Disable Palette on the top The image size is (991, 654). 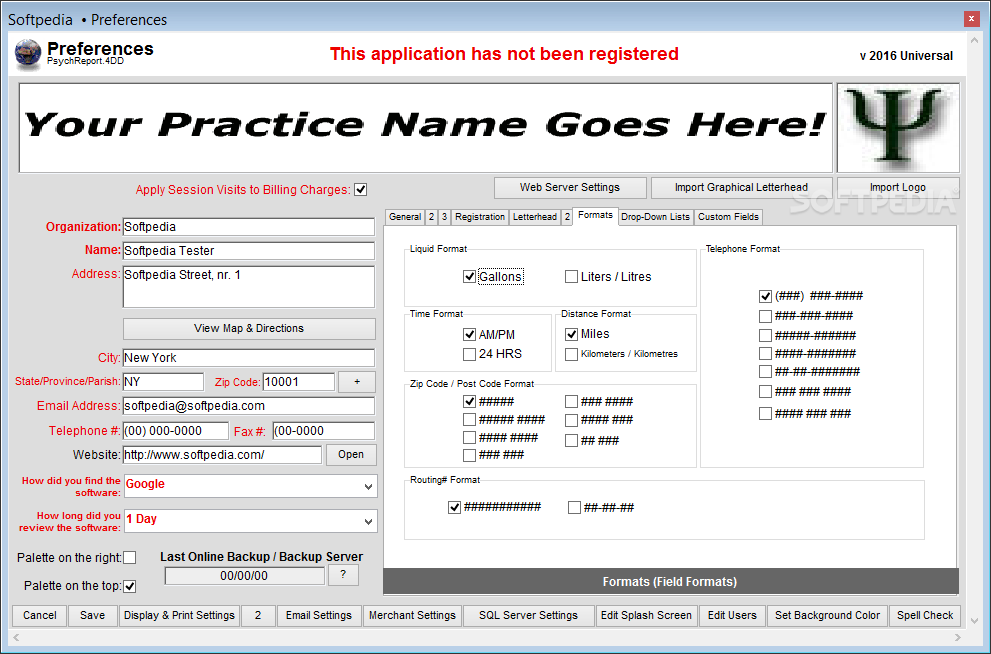[x=130, y=586]
